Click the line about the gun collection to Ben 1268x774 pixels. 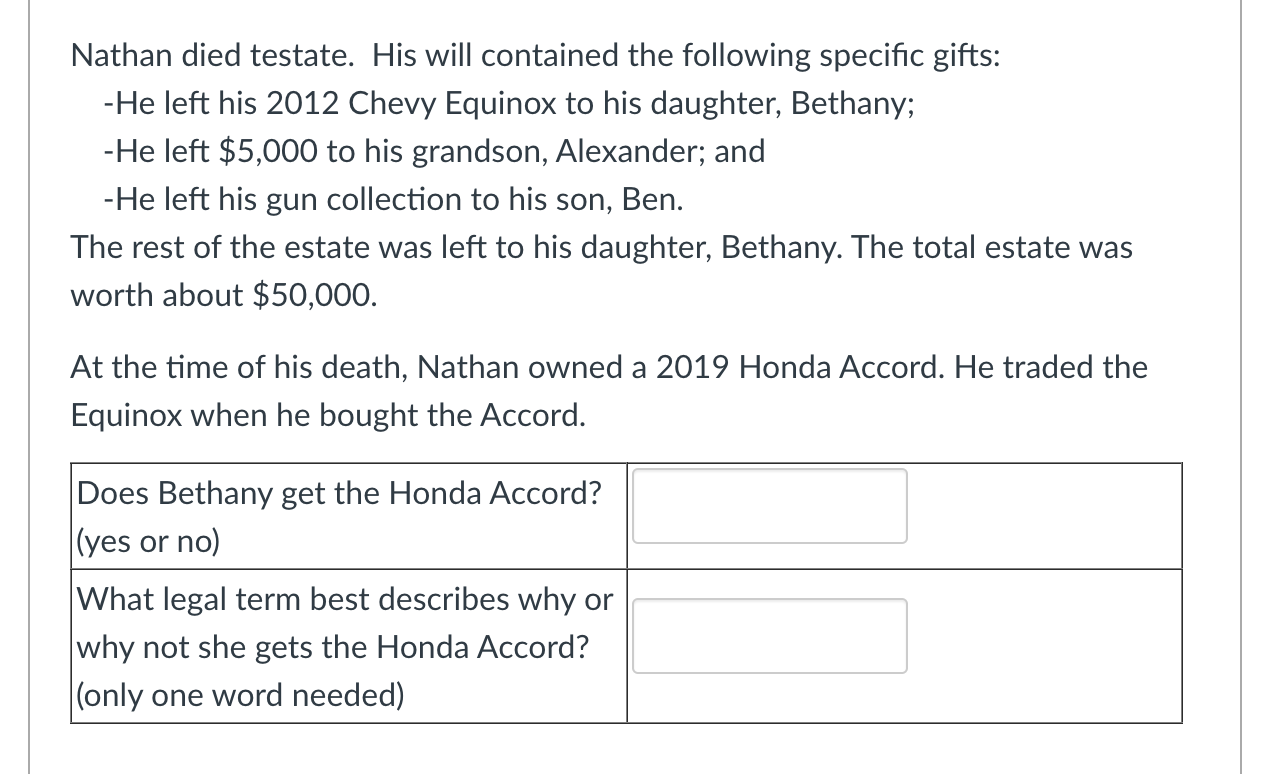pos(392,199)
